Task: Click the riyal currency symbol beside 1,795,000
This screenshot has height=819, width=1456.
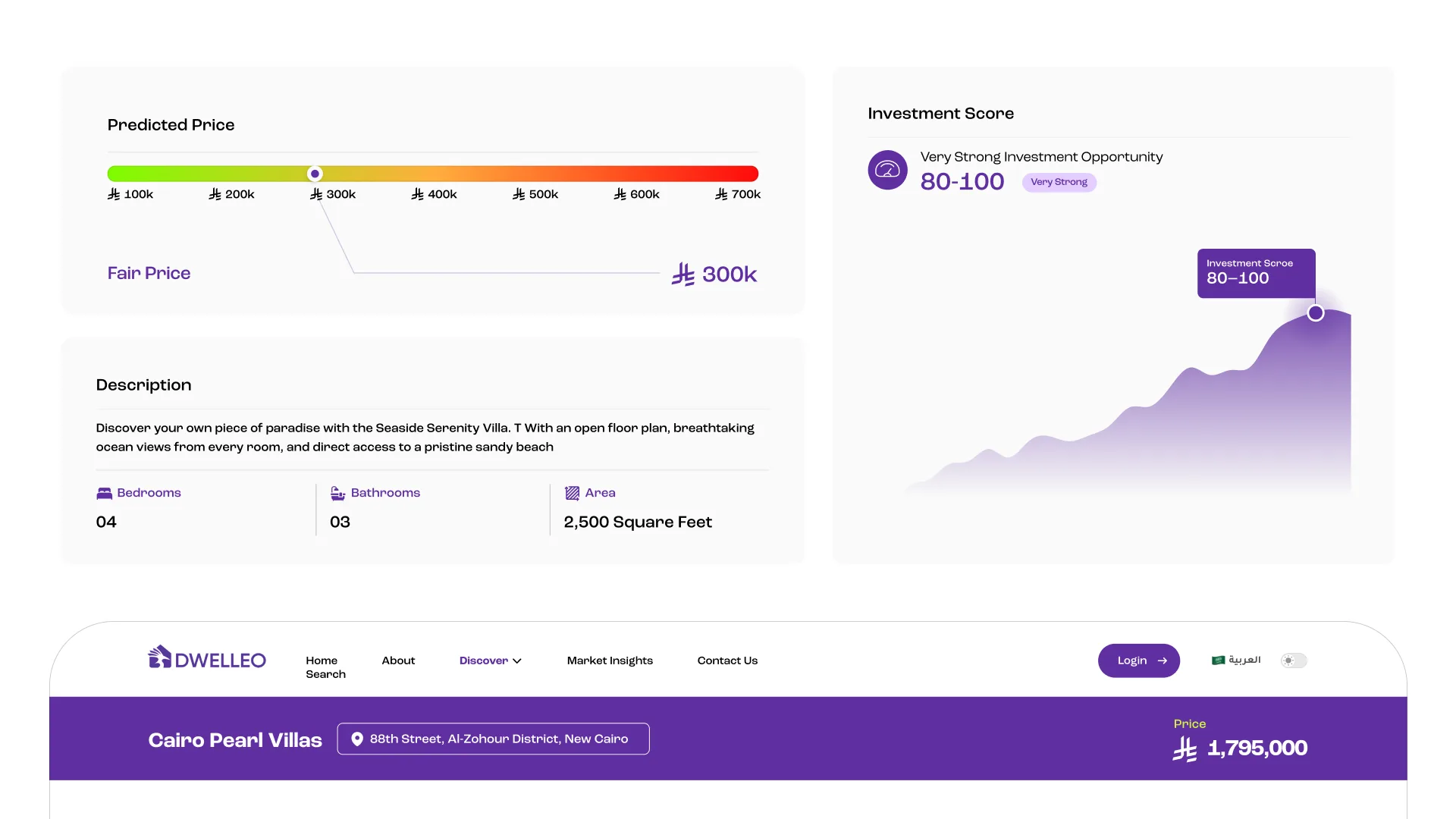Action: click(1185, 749)
